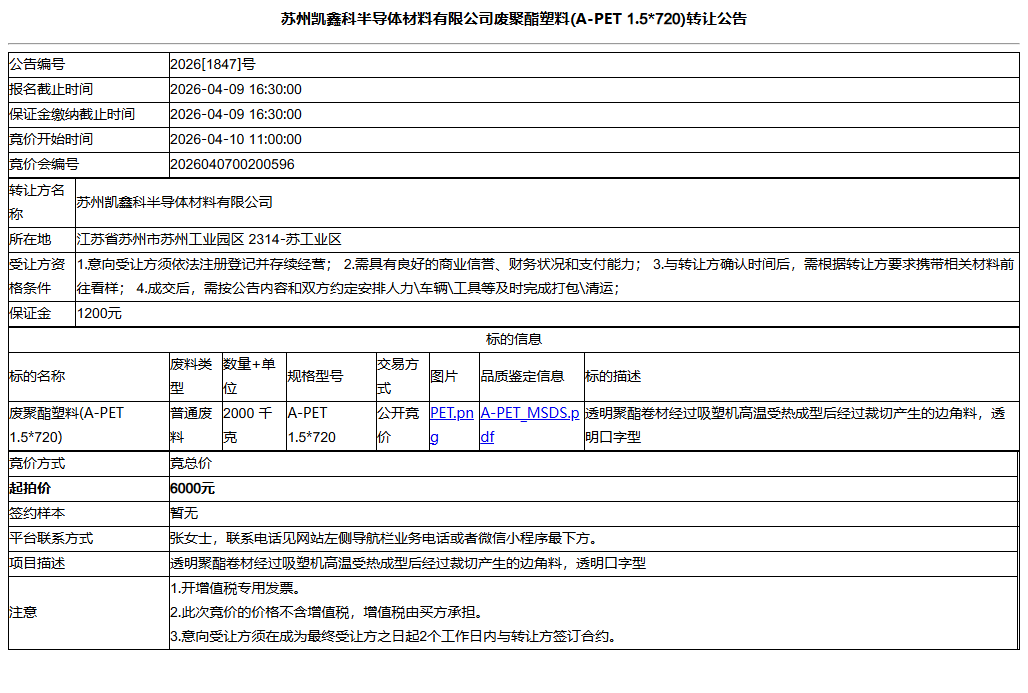Click the 品质鉴定信息 column header

tap(523, 376)
